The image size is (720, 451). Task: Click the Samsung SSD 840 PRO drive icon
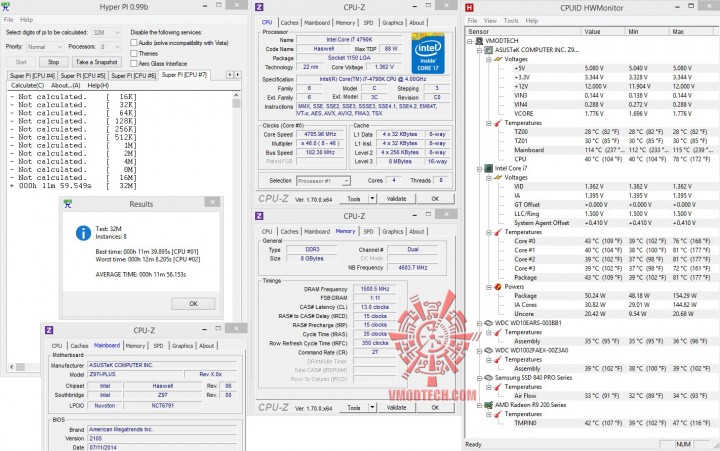(x=489, y=378)
